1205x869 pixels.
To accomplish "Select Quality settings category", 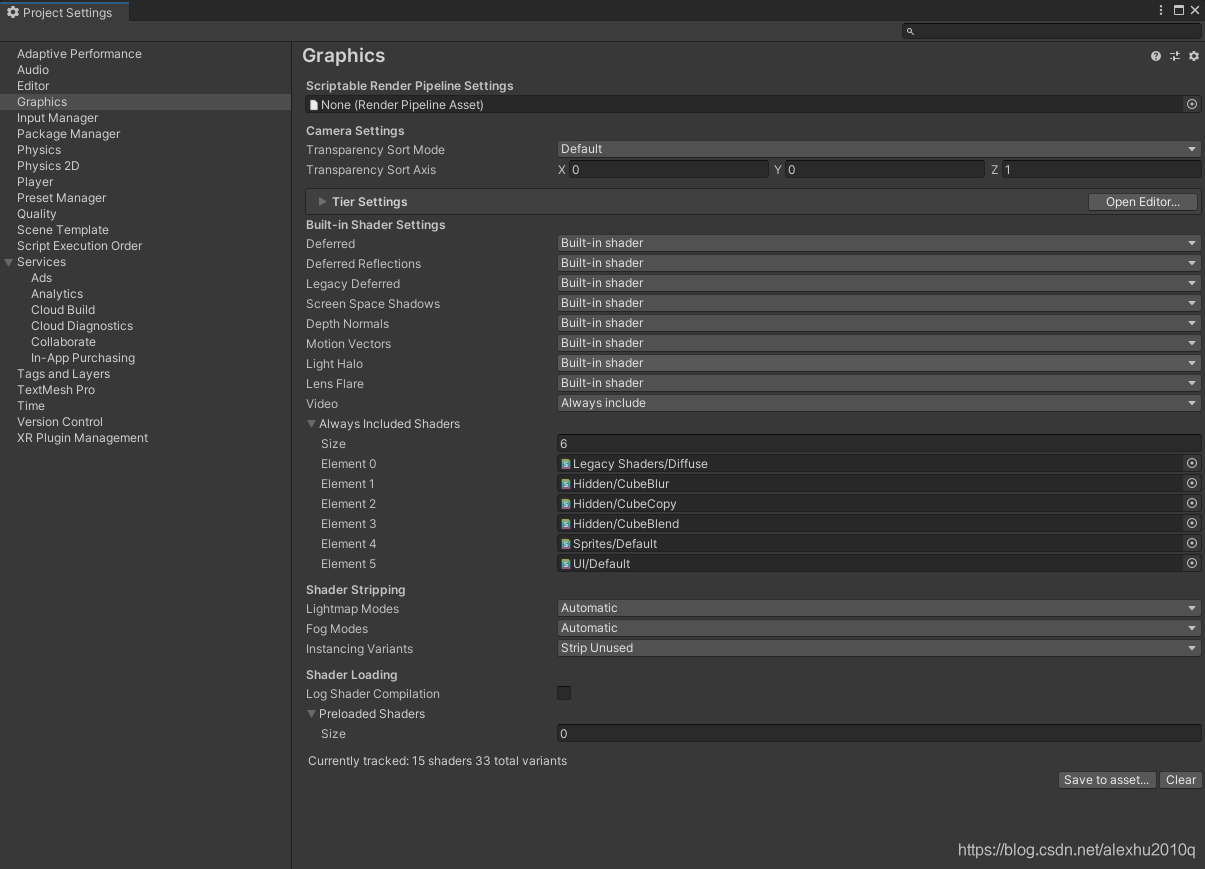I will coord(37,214).
